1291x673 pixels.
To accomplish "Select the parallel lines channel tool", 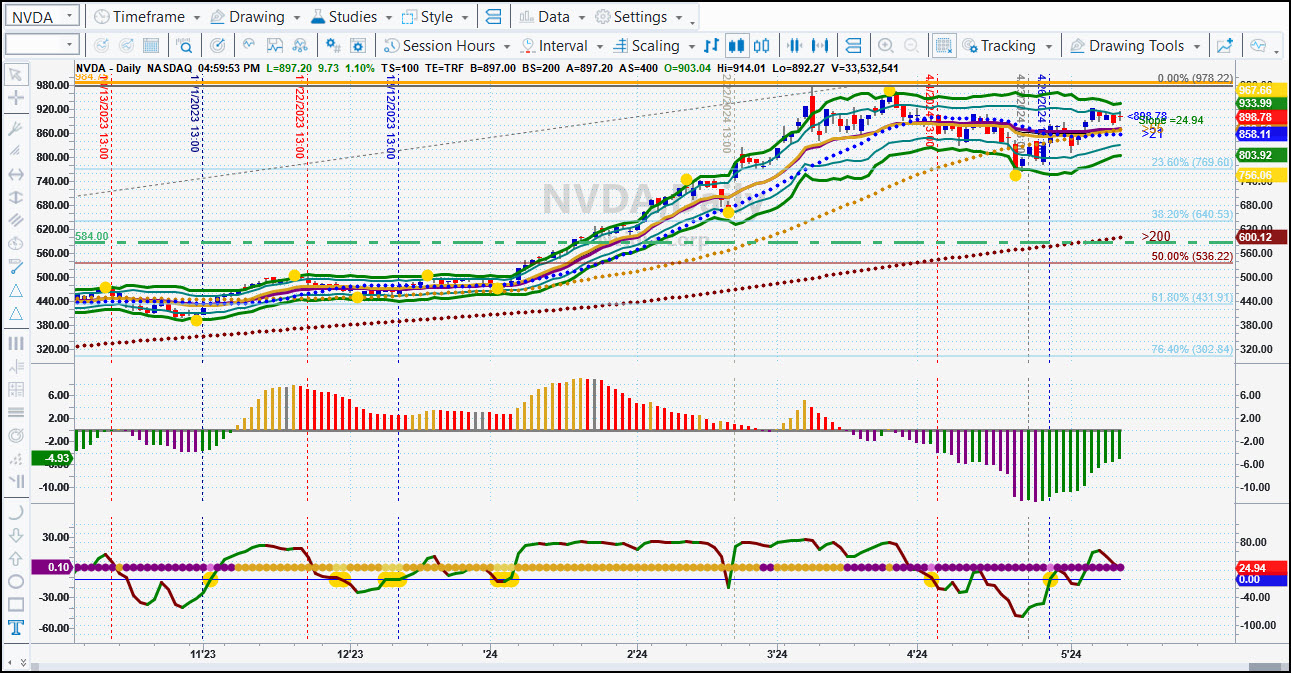I will tap(16, 220).
